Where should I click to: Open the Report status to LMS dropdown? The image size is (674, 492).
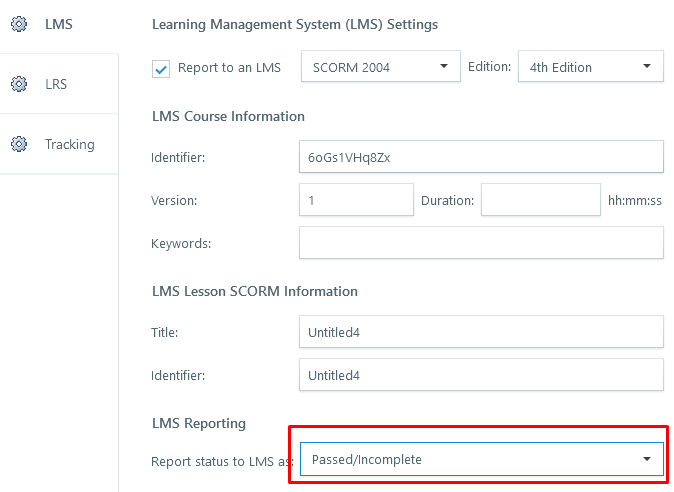481,459
